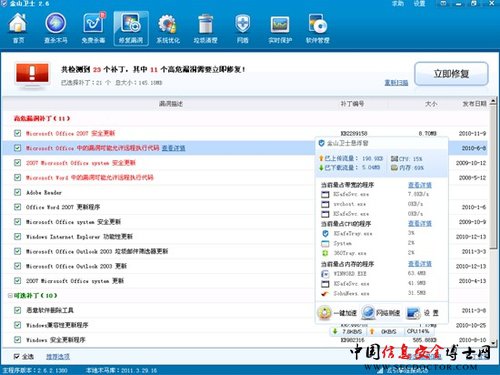Uncheck Office Word 2007 更新程序 checkbox
This screenshot has height=375, width=500.
17,207
